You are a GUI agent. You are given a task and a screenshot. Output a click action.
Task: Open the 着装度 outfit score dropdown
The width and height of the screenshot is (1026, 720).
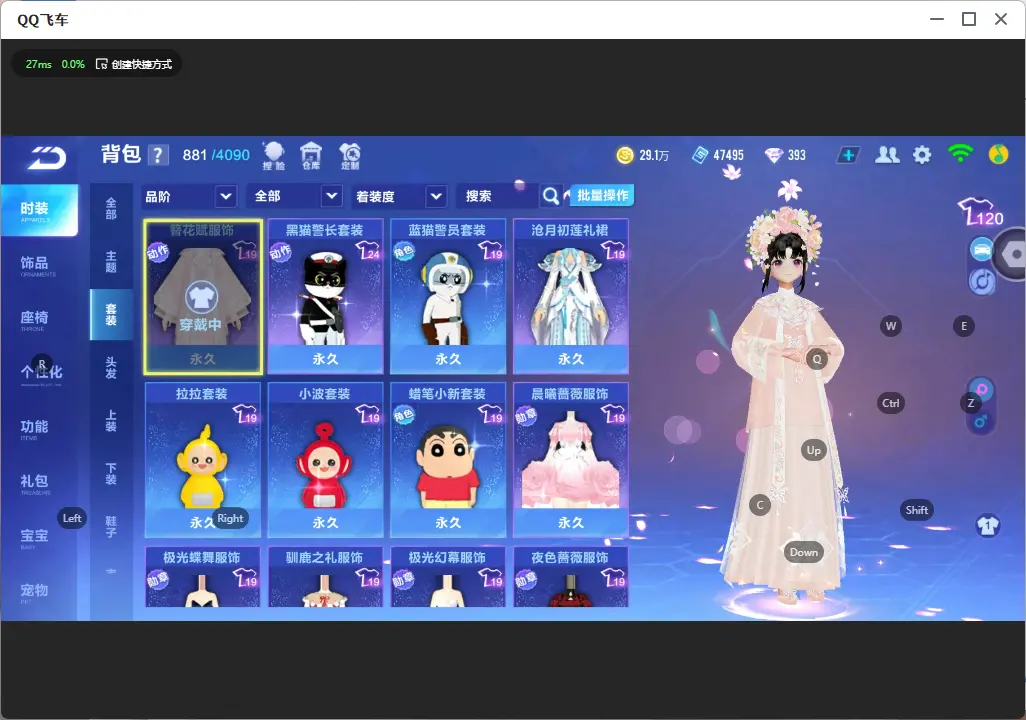click(x=399, y=196)
